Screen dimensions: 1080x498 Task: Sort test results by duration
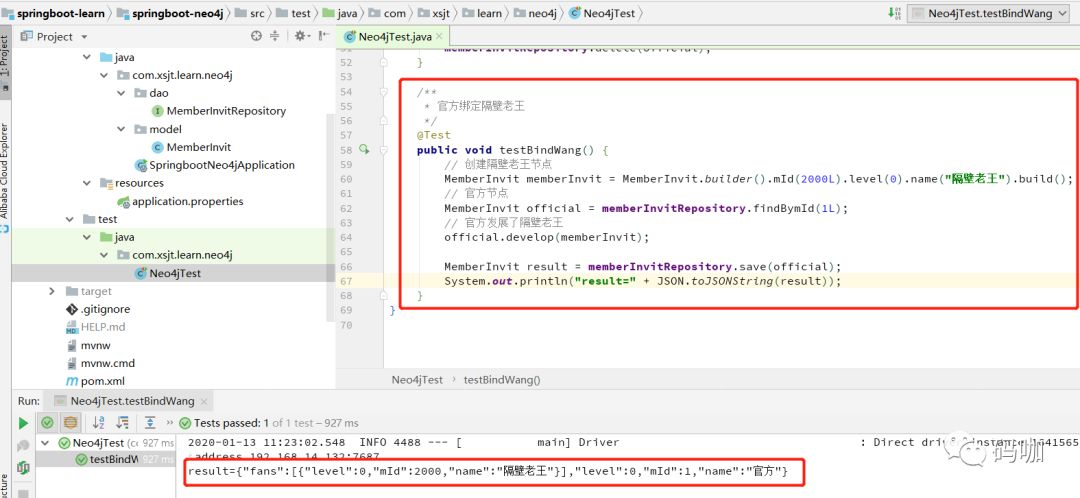pyautogui.click(x=123, y=423)
